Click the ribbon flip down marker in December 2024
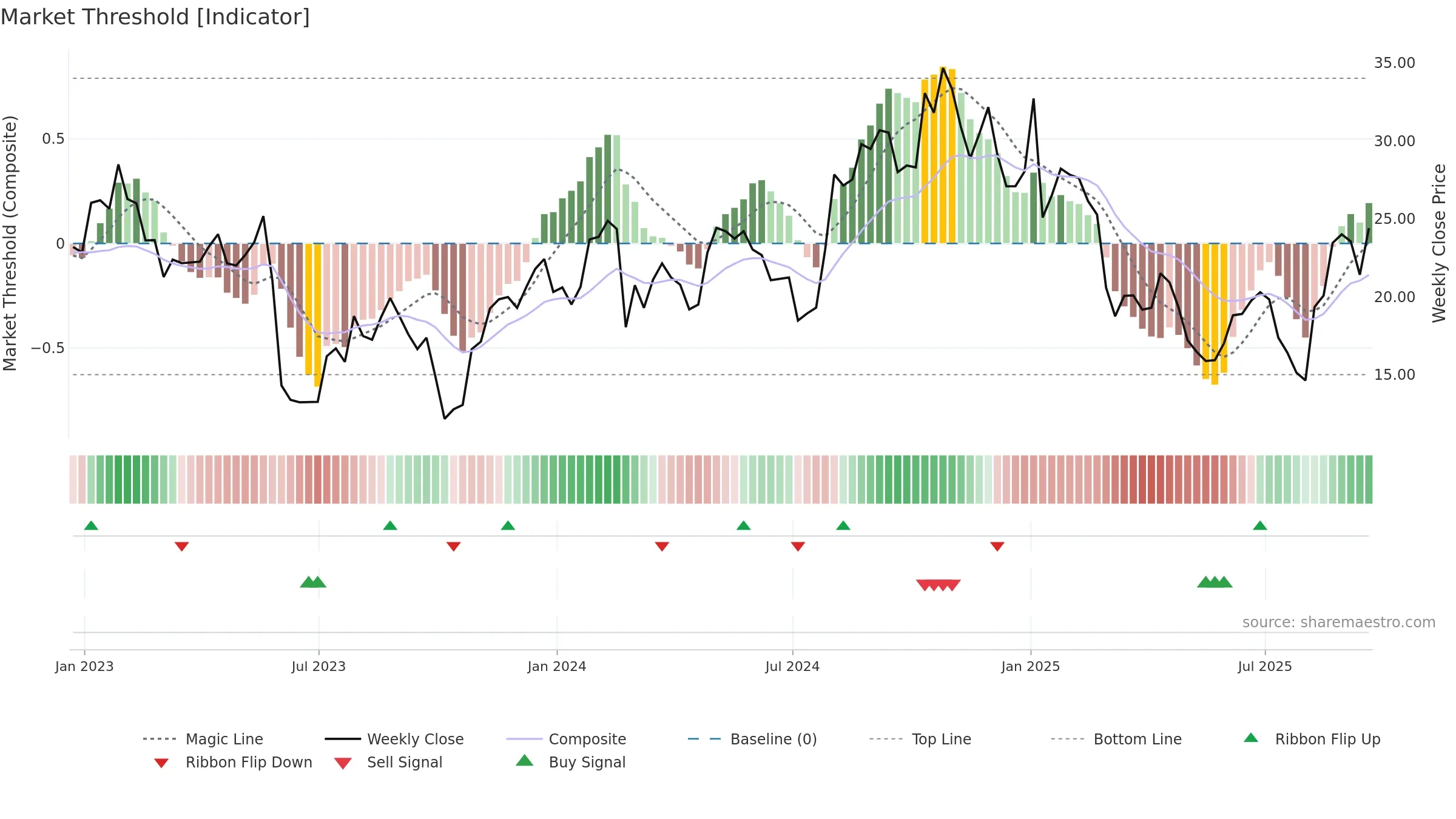The image size is (1456, 819). tap(997, 547)
